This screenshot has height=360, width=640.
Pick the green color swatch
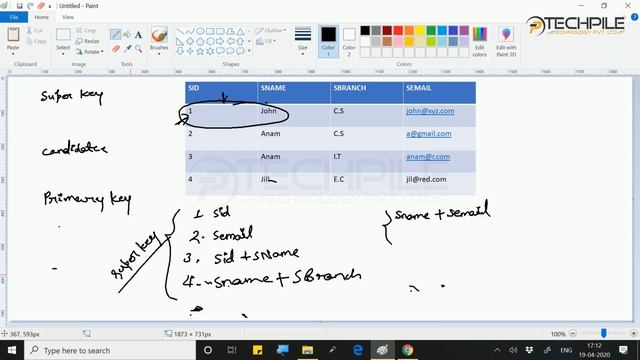[431, 31]
